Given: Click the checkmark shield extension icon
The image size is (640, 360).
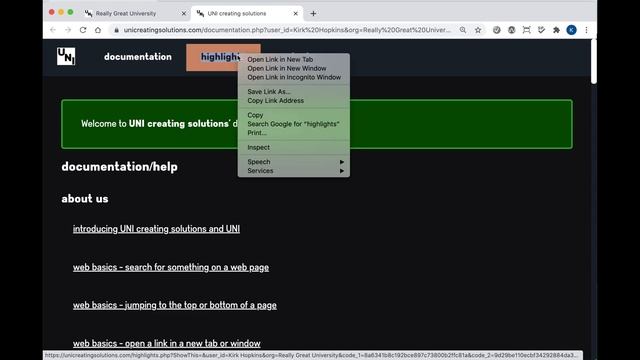Looking at the screenshot, I should click(541, 30).
